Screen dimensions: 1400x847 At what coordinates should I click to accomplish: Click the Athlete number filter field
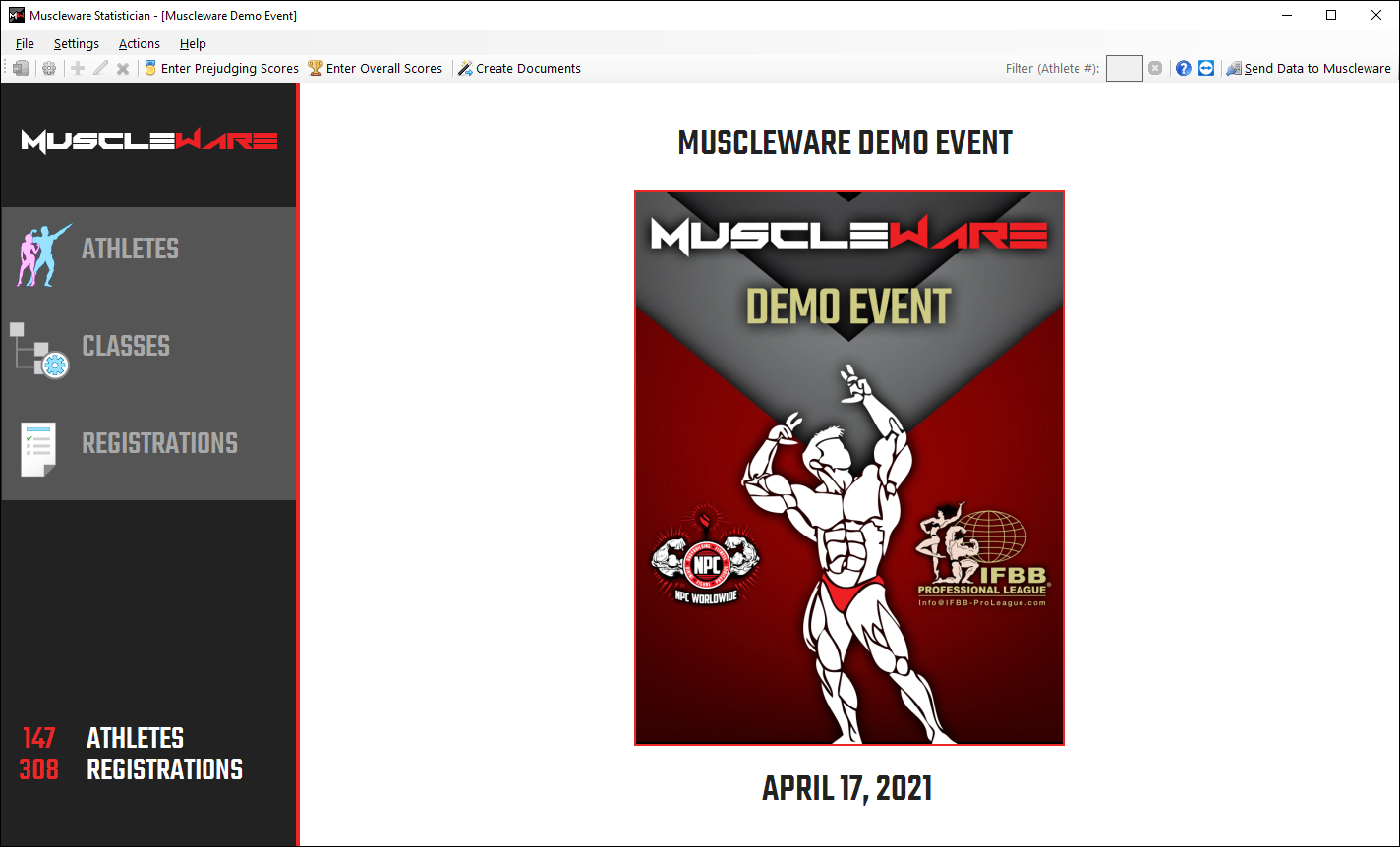click(x=1124, y=69)
